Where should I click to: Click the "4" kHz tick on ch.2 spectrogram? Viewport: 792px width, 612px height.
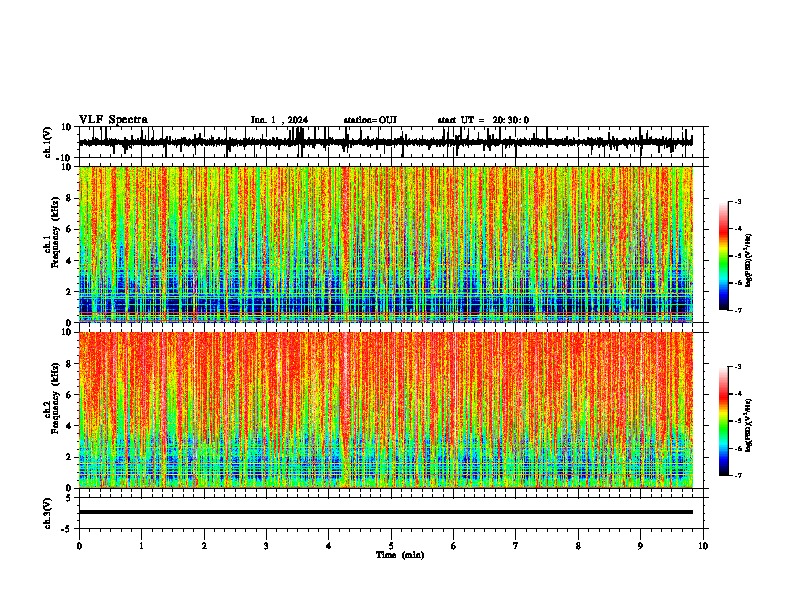point(70,426)
